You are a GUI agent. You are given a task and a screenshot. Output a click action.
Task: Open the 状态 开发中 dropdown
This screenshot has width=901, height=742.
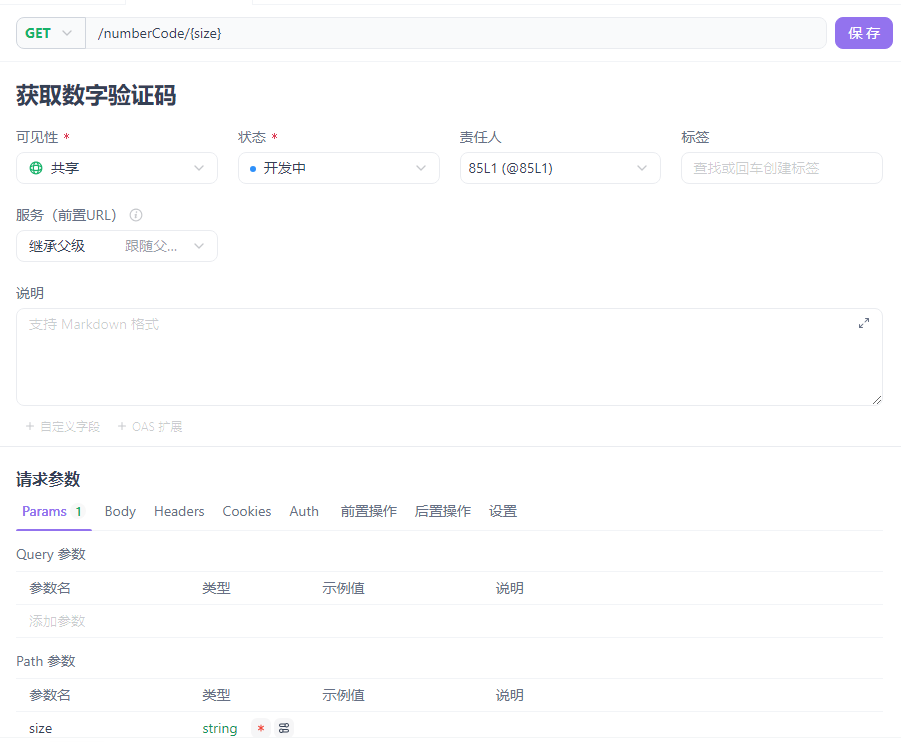coord(338,167)
